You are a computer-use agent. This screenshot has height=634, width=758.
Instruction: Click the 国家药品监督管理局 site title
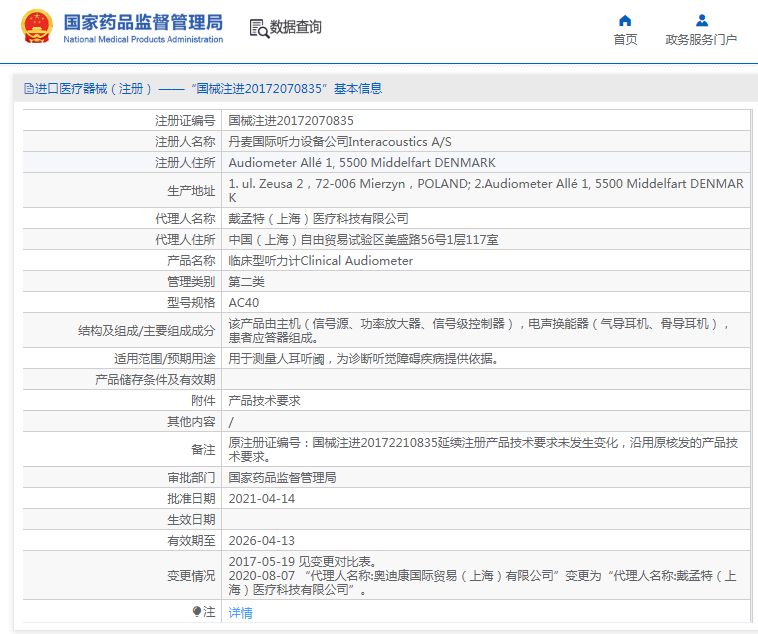point(143,22)
